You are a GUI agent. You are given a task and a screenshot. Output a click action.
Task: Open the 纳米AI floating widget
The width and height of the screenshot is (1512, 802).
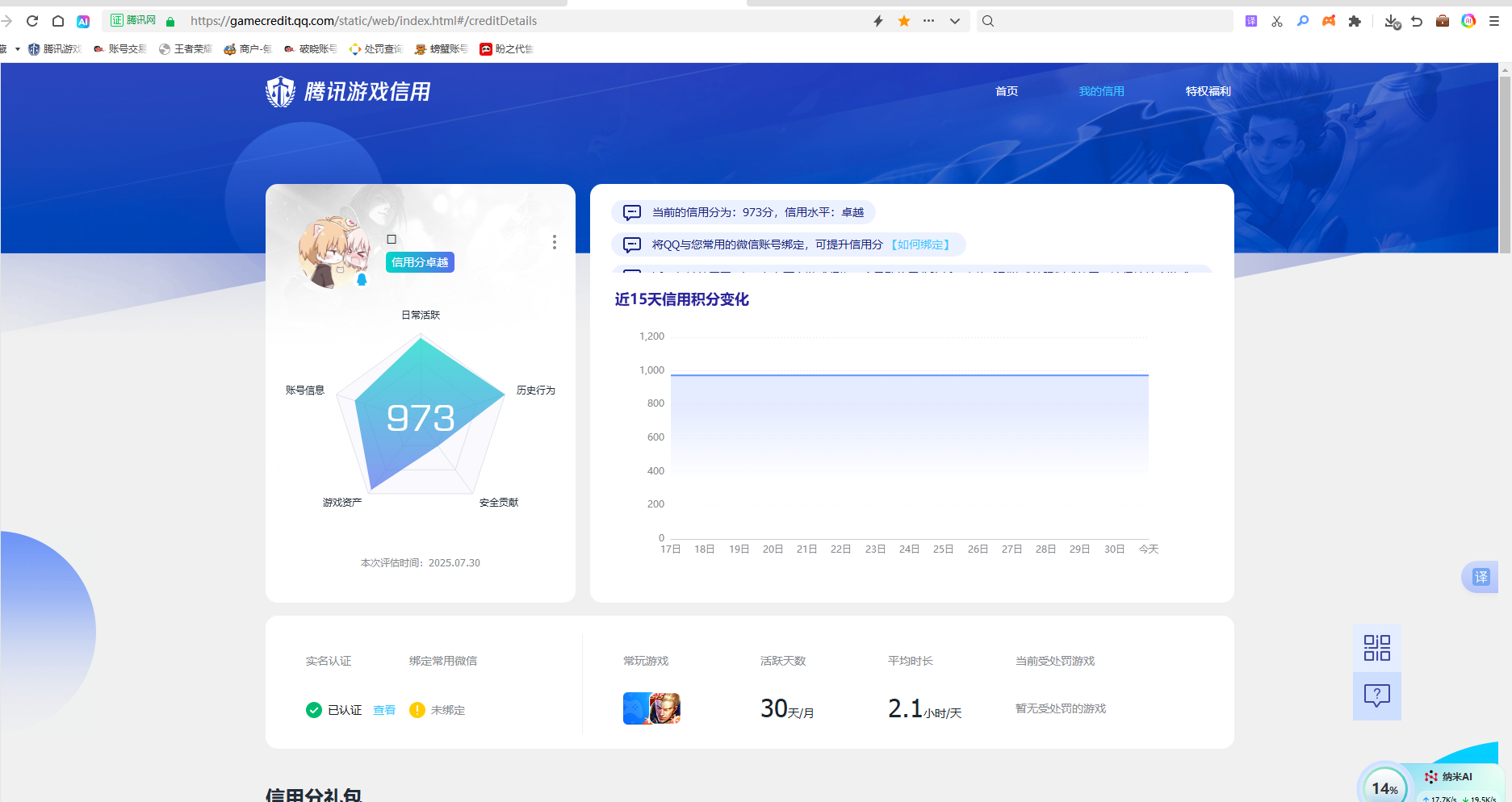pyautogui.click(x=1450, y=777)
